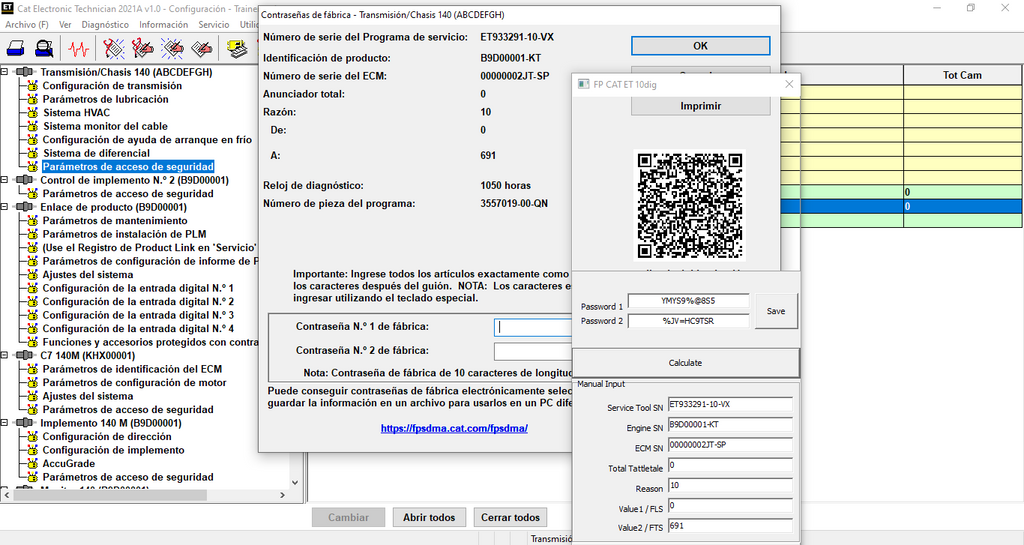Collapse the C7 140M (KHX00001) node
The height and width of the screenshot is (545, 1024).
5,356
